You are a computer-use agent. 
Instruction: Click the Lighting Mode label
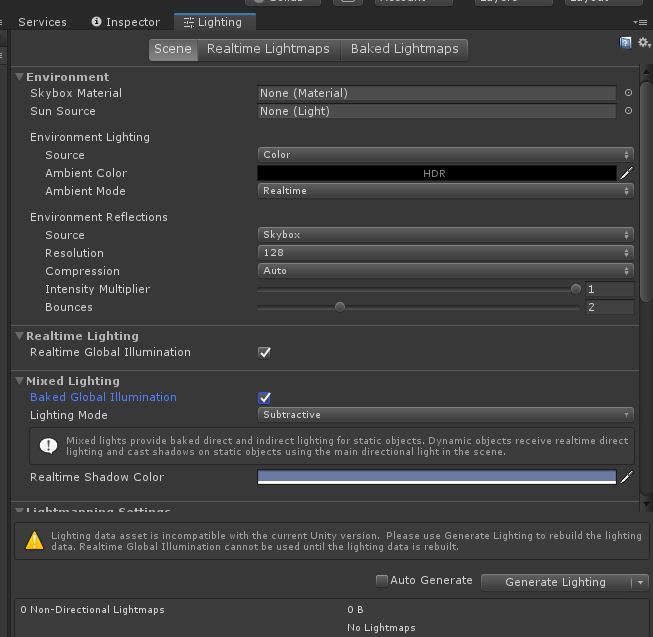[x=69, y=415]
